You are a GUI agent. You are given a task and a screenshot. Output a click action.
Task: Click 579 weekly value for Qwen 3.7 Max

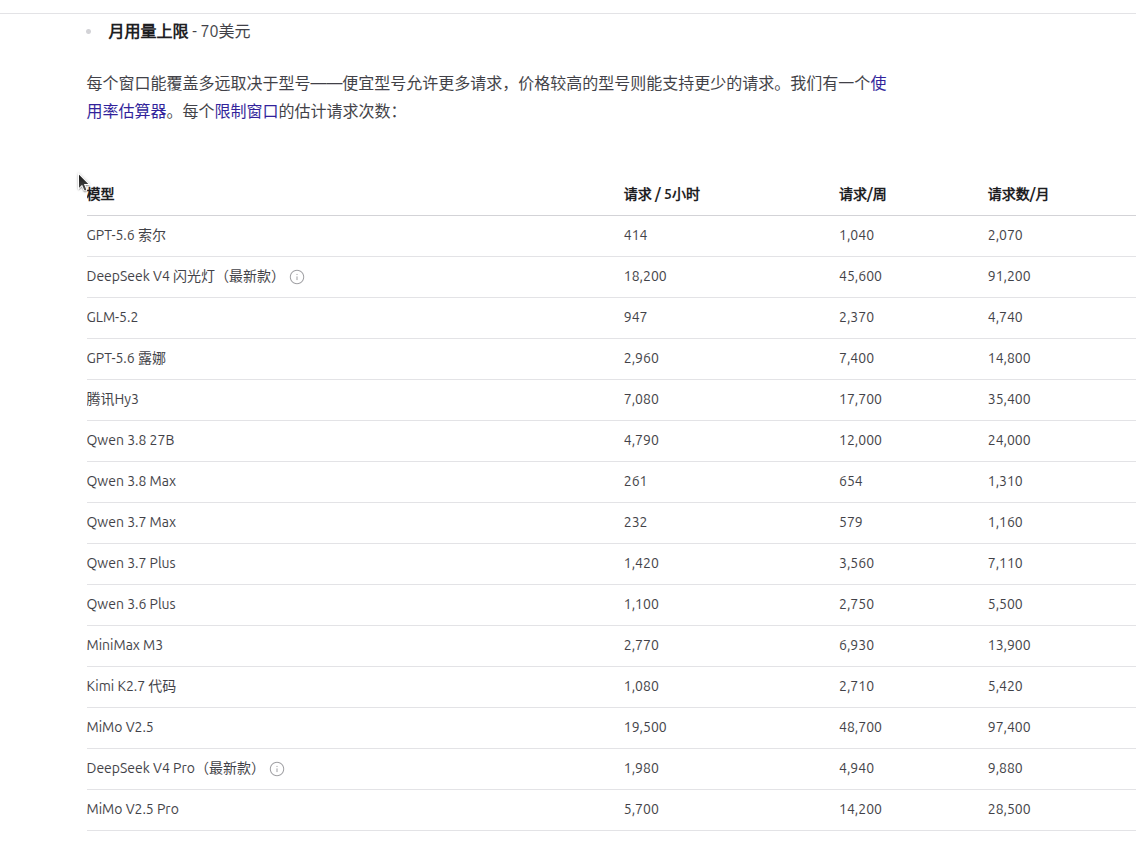851,522
